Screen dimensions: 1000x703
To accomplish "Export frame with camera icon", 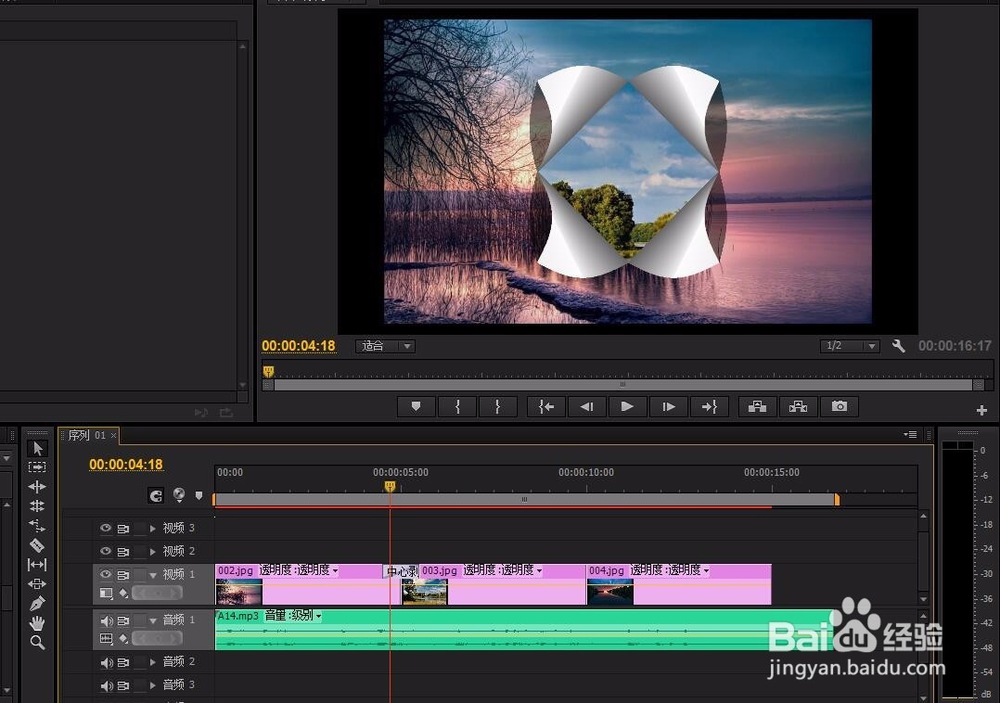I will [x=839, y=406].
